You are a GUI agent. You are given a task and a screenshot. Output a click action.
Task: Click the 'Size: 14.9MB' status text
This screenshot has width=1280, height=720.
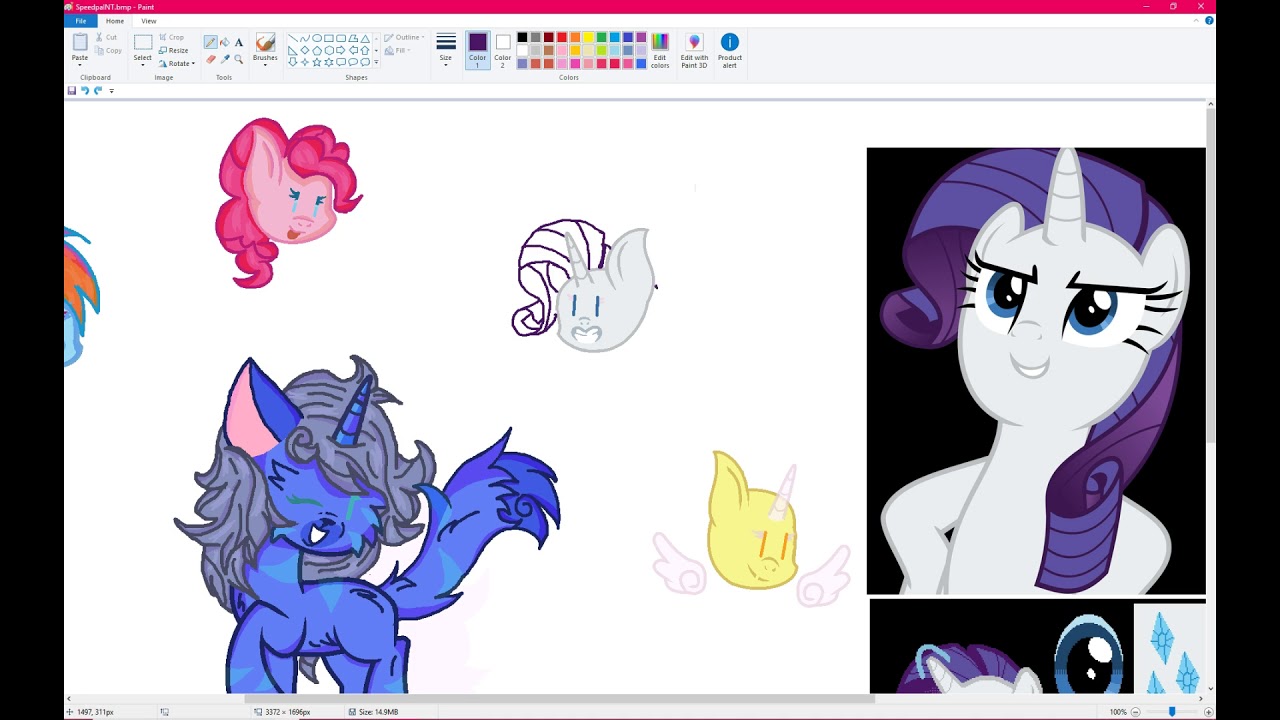point(378,712)
